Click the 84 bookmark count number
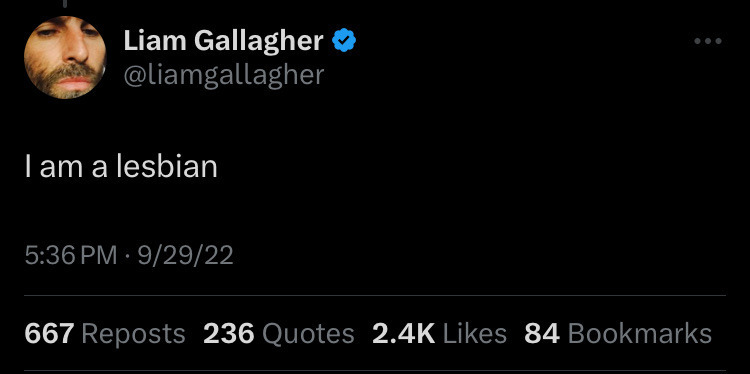The width and height of the screenshot is (750, 374). (542, 333)
